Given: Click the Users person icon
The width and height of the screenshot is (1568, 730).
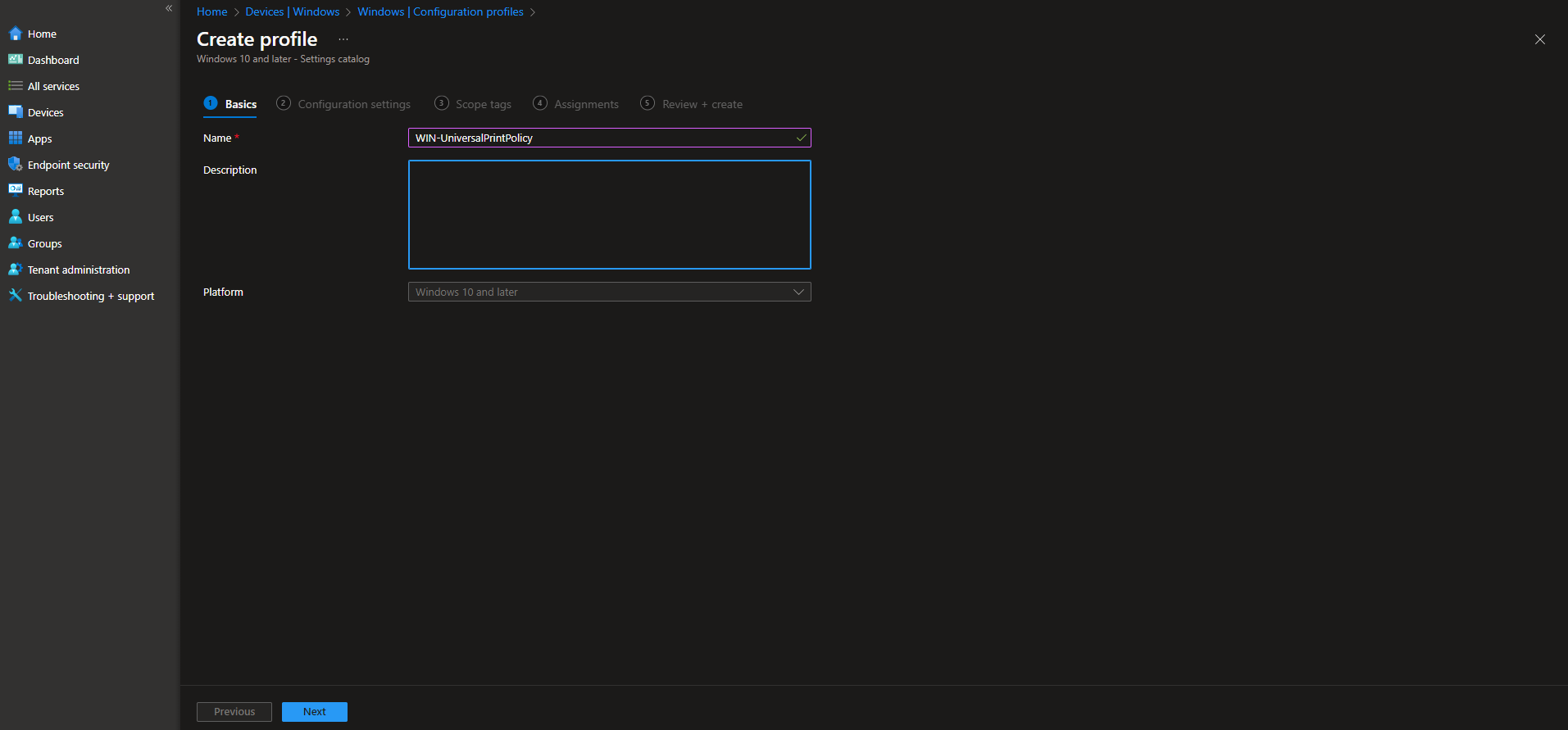Looking at the screenshot, I should point(16,217).
